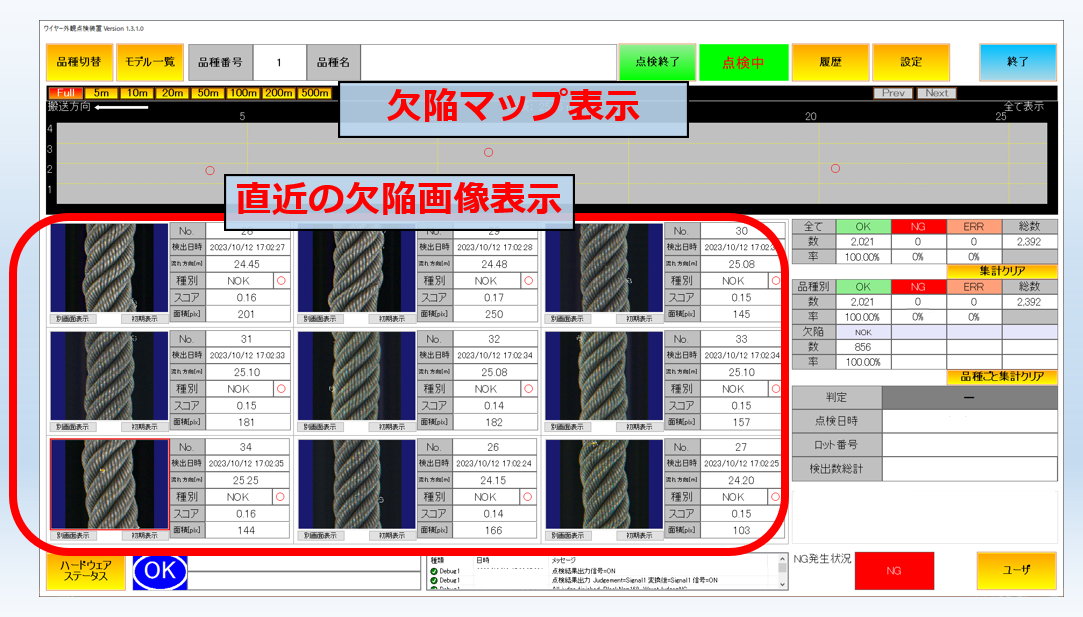Click green check icon of first Debug1 log row
The image size is (1083, 617).
coord(434,571)
